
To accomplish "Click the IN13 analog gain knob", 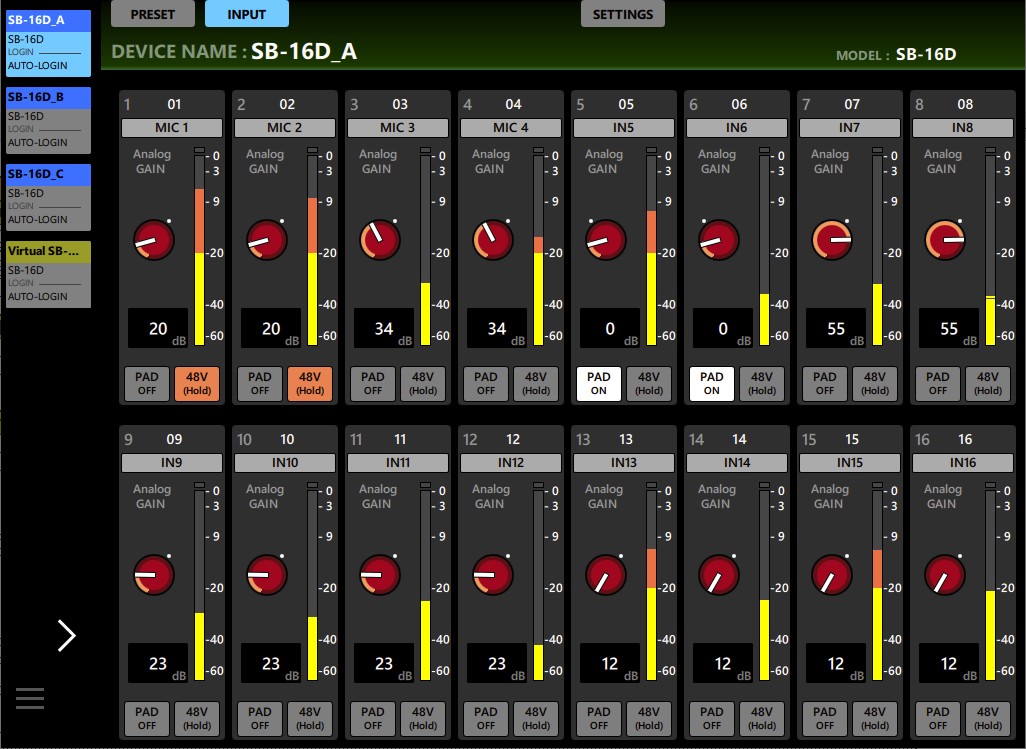I will [x=606, y=576].
